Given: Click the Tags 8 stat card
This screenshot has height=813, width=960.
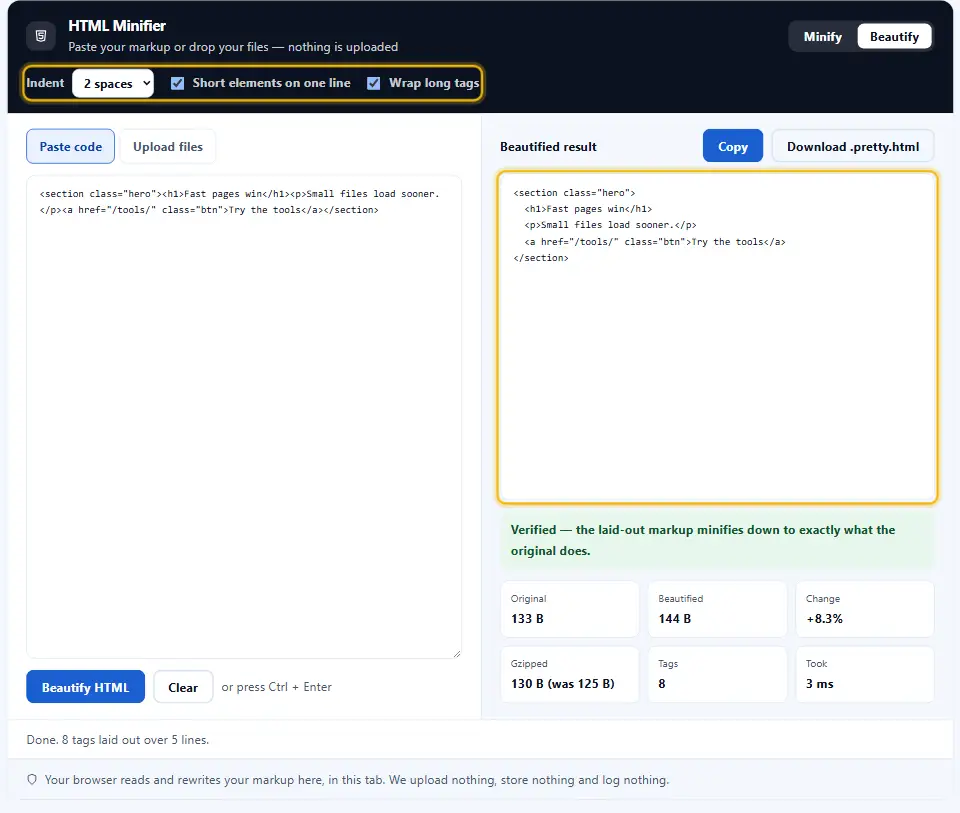Looking at the screenshot, I should (717, 674).
